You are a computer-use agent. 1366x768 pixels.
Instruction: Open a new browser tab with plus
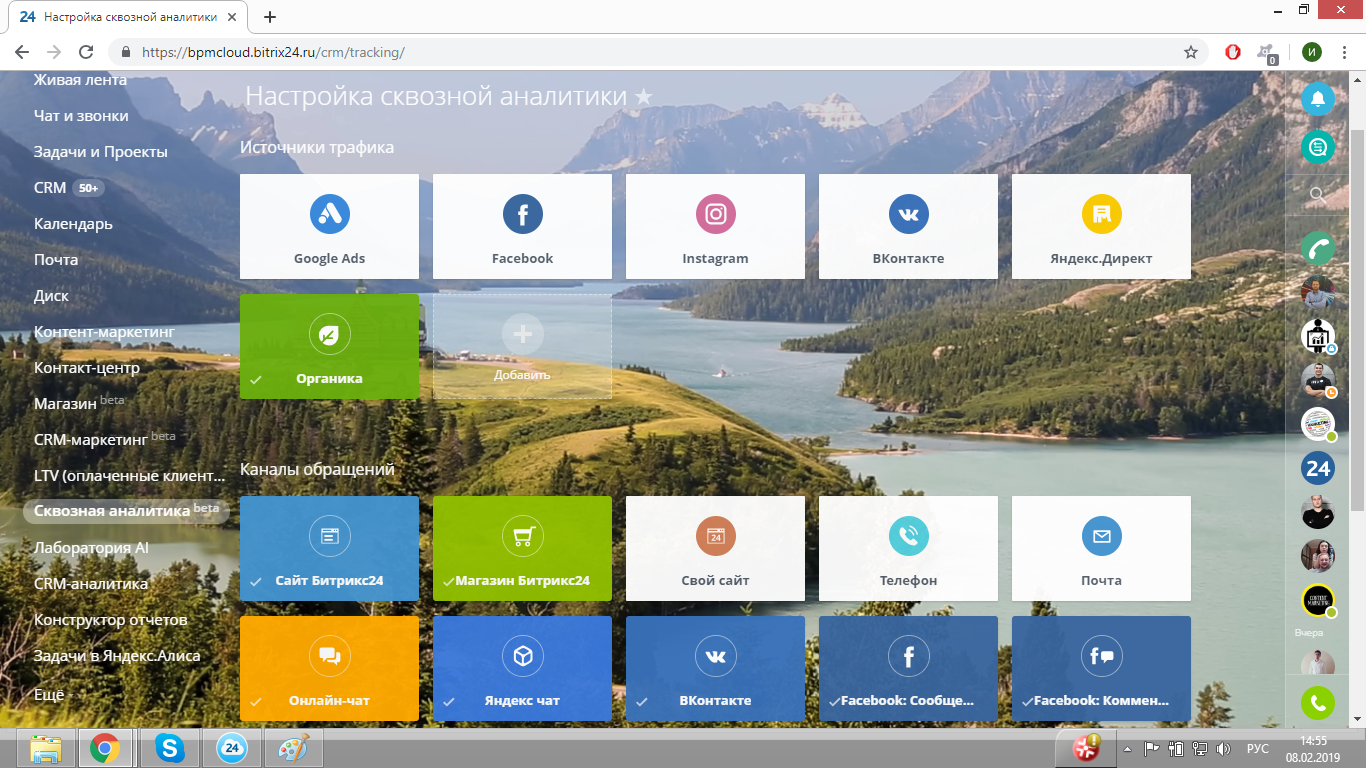coord(269,17)
